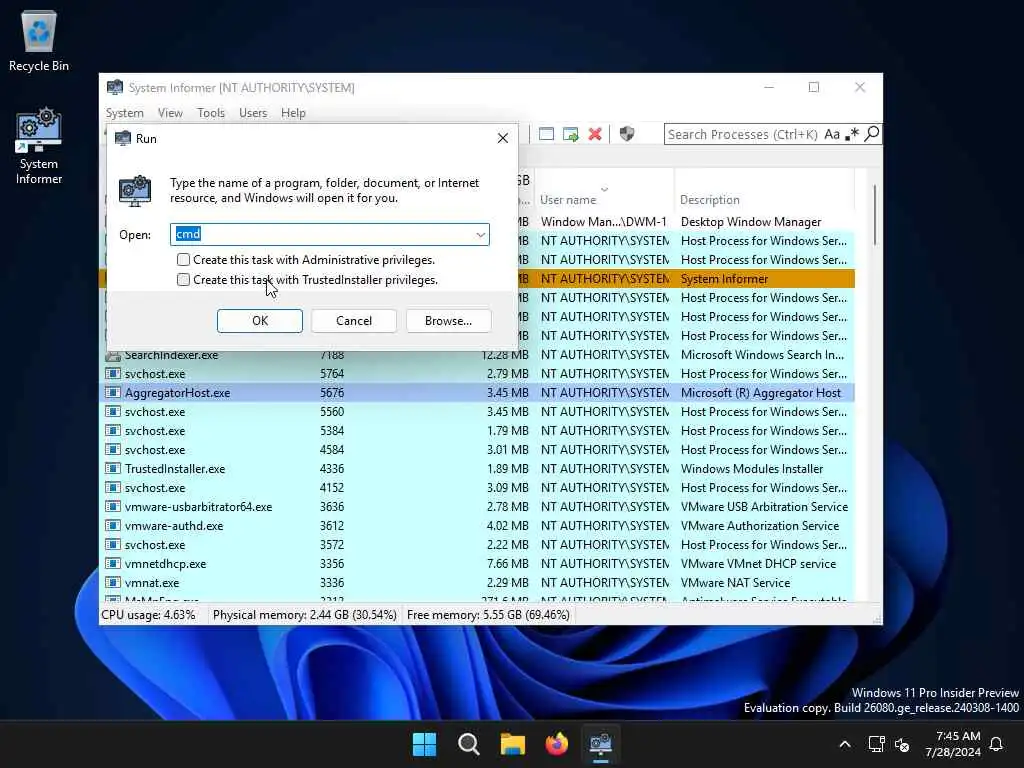Click the vmnat.exe process icon
Viewport: 1024px width, 768px height.
pyautogui.click(x=113, y=583)
